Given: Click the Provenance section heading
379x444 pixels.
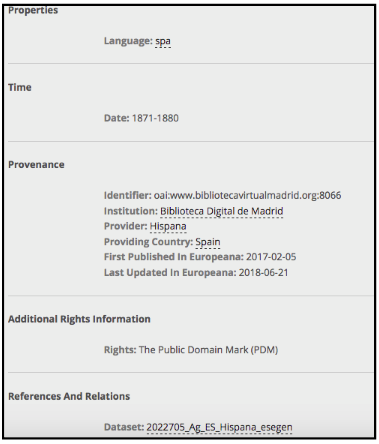Looking at the screenshot, I should pos(36,165).
